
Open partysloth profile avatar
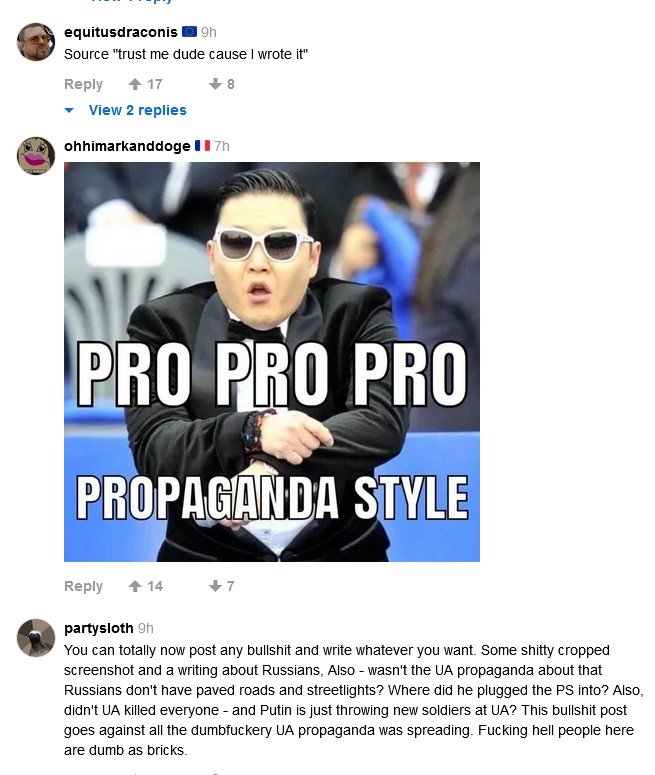pyautogui.click(x=36, y=638)
